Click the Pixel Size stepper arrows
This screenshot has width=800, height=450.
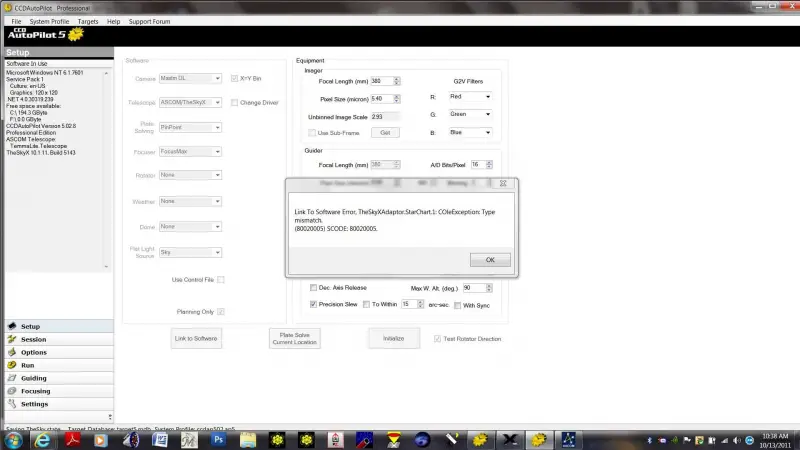pos(396,98)
